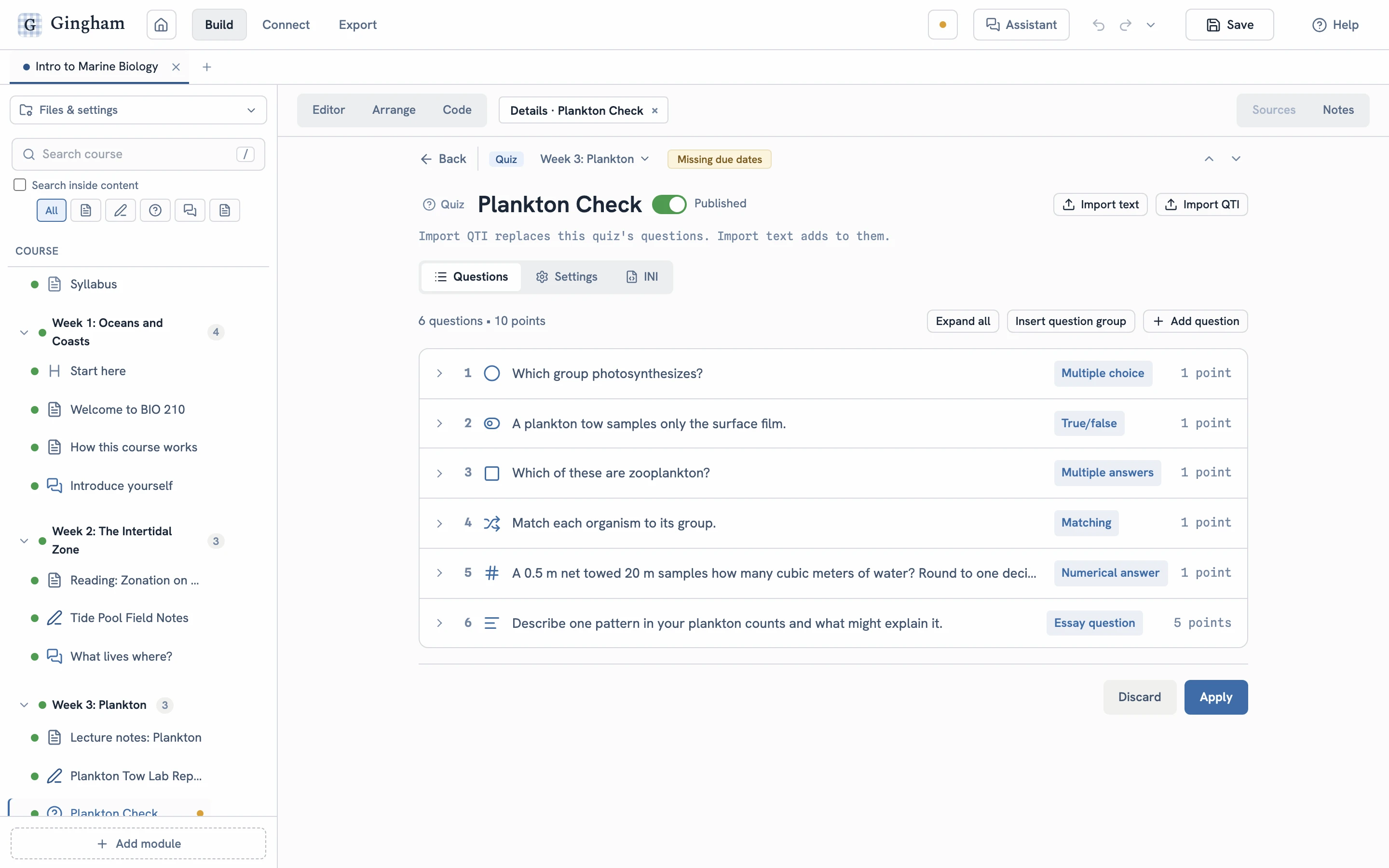Viewport: 1389px width, 868px height.
Task: Switch to the Settings tab
Action: pyautogui.click(x=567, y=277)
